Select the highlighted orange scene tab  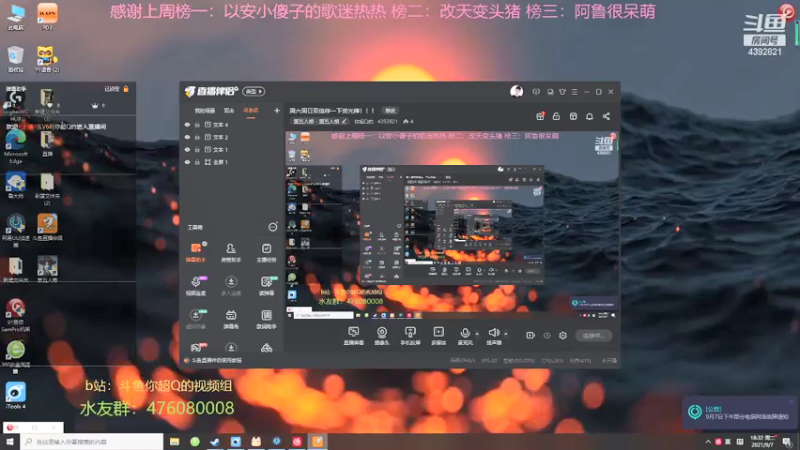(x=251, y=111)
